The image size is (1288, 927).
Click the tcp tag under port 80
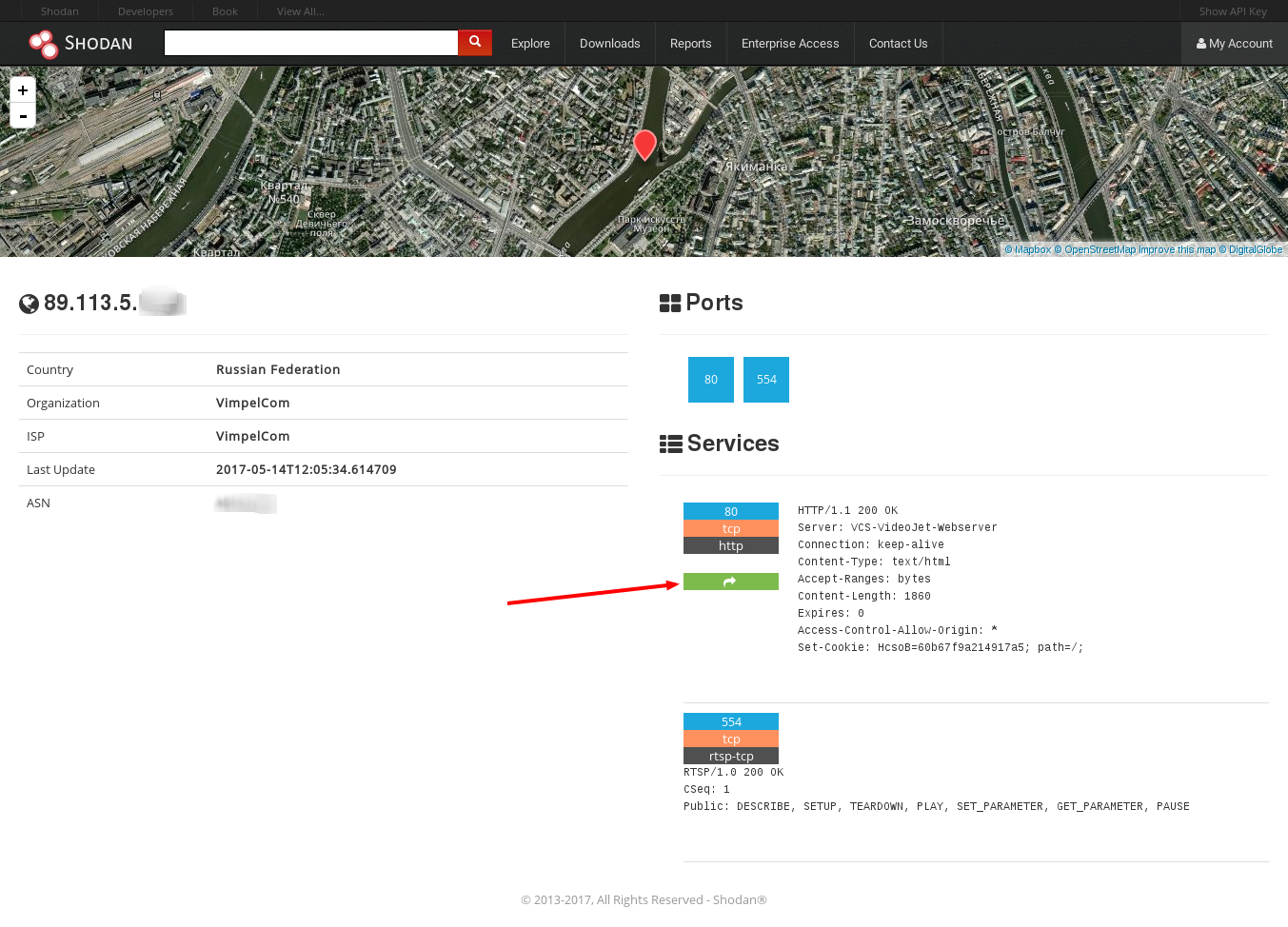pyautogui.click(x=731, y=528)
